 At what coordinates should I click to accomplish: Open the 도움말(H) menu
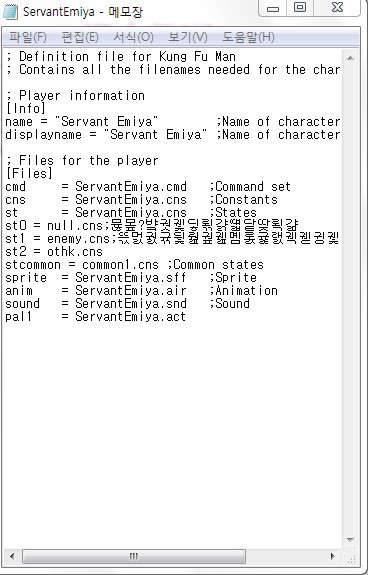[249, 37]
